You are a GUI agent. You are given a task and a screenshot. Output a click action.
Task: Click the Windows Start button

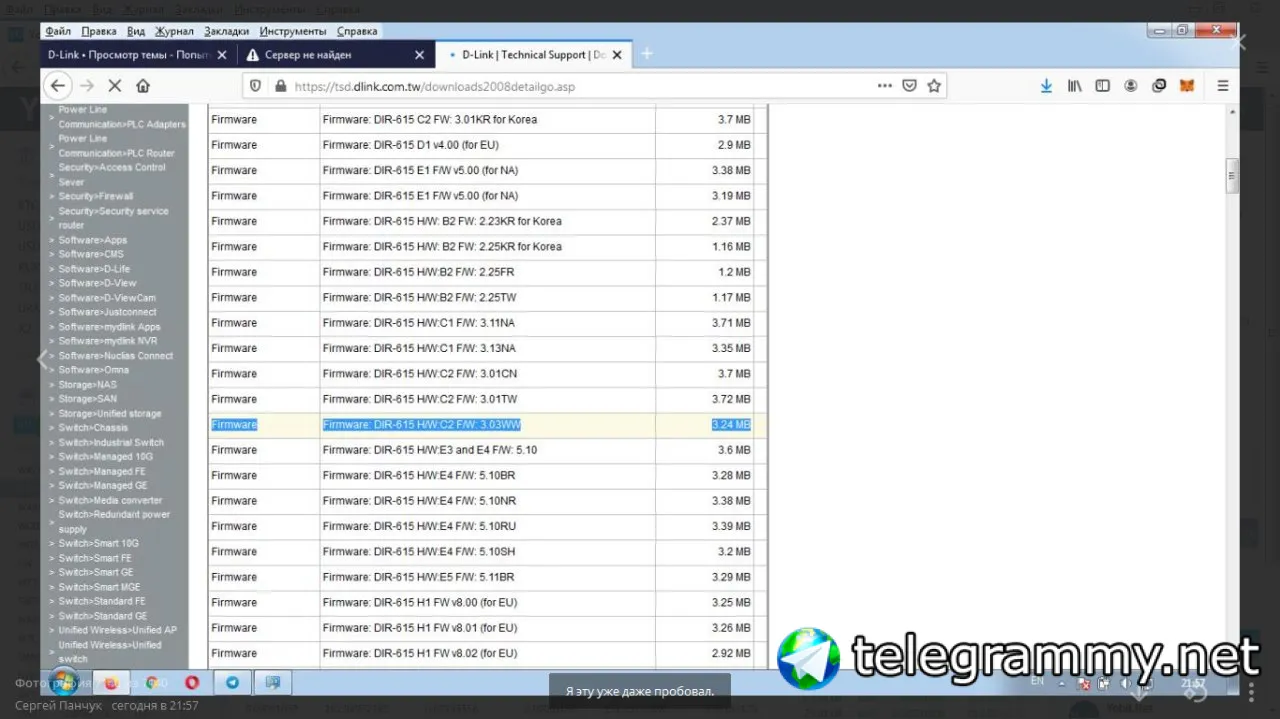pyautogui.click(x=63, y=683)
